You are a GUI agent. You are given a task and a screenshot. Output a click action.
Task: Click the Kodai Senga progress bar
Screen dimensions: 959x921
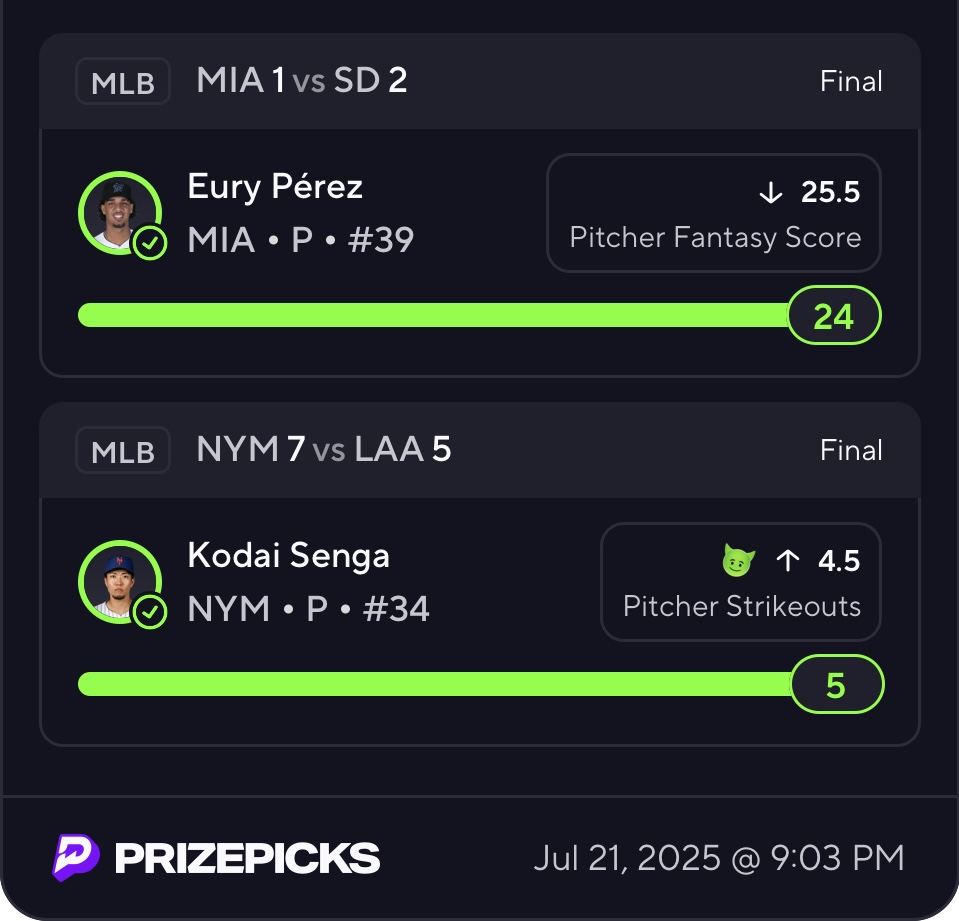click(430, 684)
